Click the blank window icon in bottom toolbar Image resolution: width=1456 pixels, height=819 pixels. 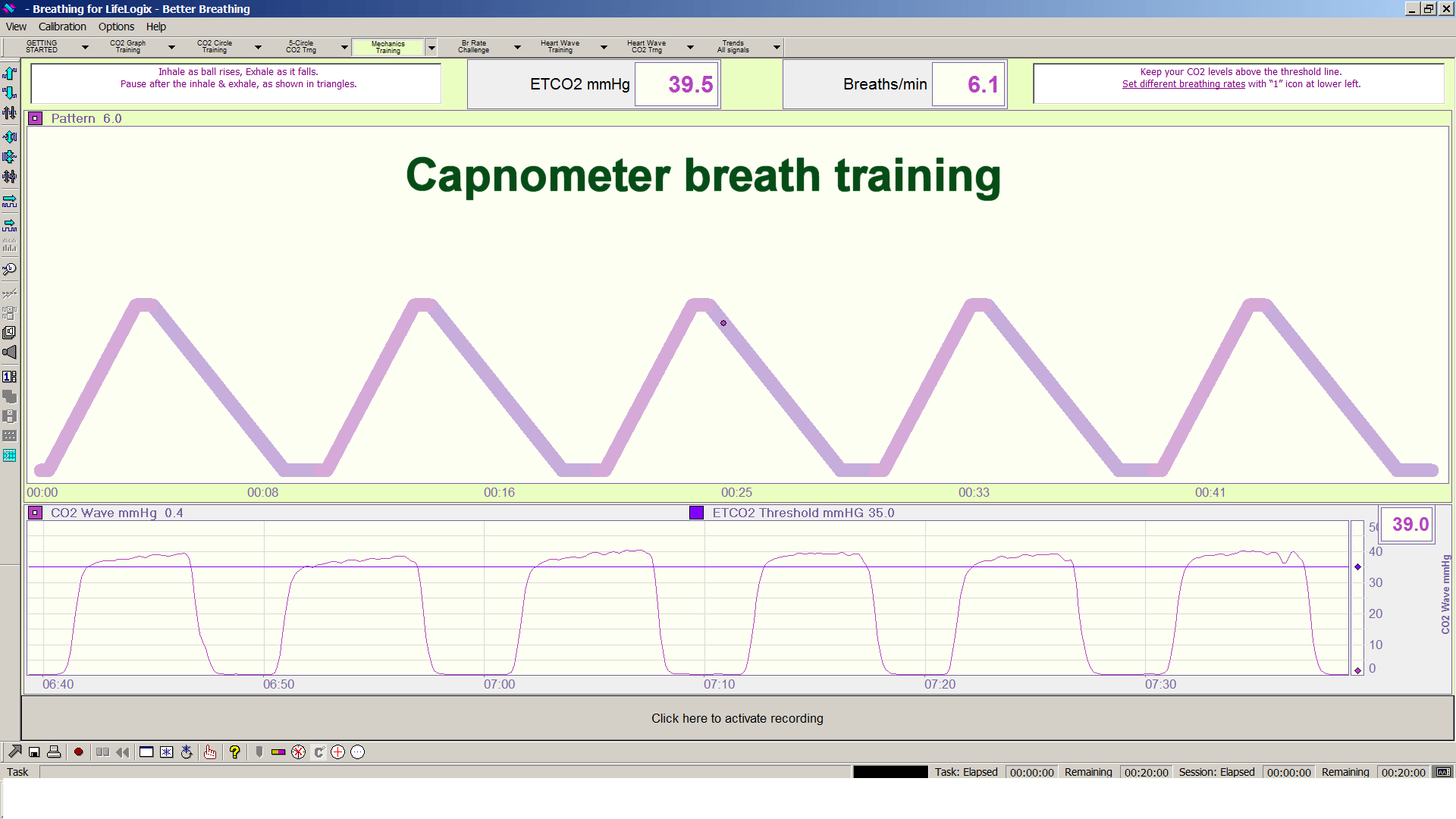(x=146, y=752)
